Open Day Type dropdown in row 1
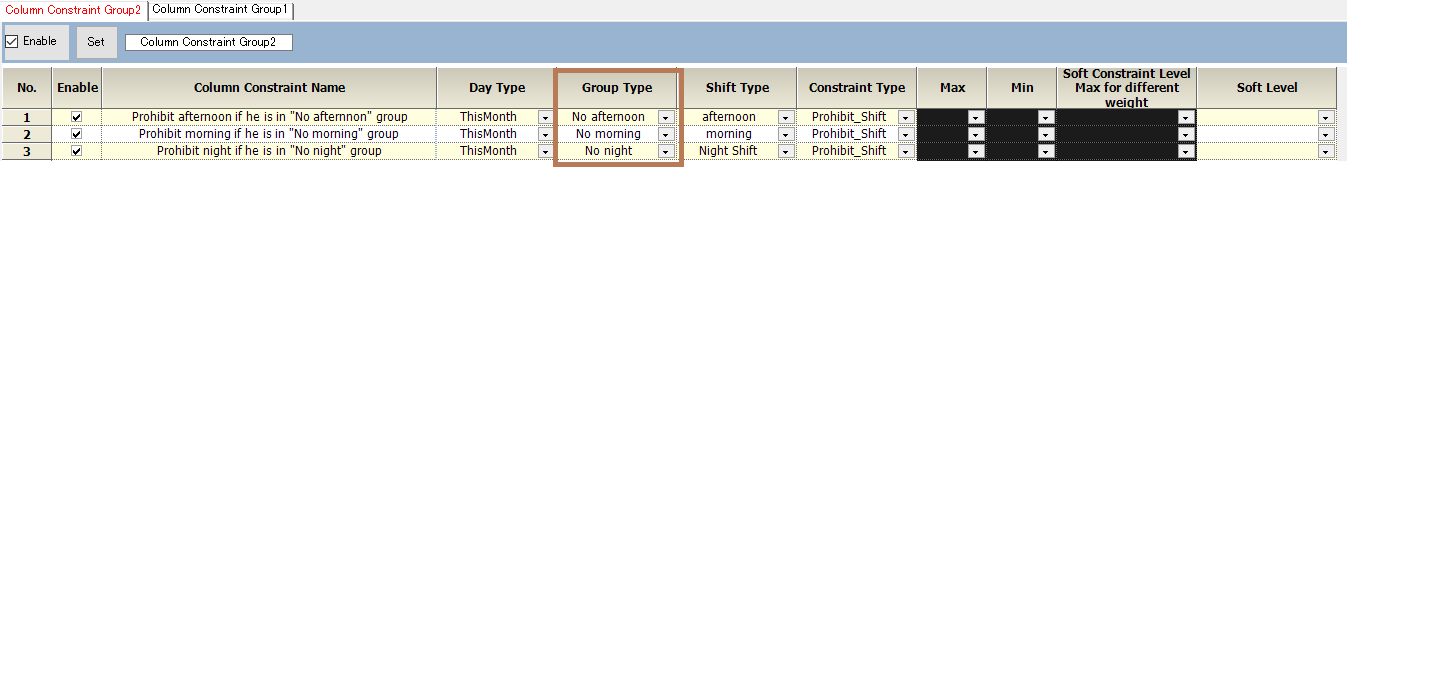 tap(545, 117)
